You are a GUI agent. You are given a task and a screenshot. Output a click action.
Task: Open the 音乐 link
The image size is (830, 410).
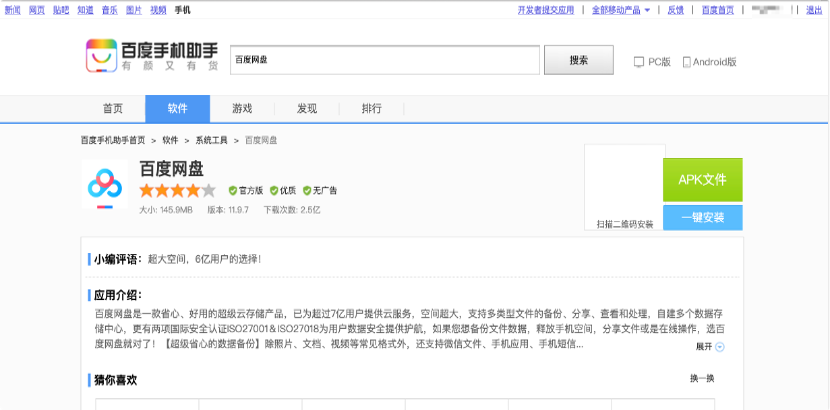tap(110, 10)
